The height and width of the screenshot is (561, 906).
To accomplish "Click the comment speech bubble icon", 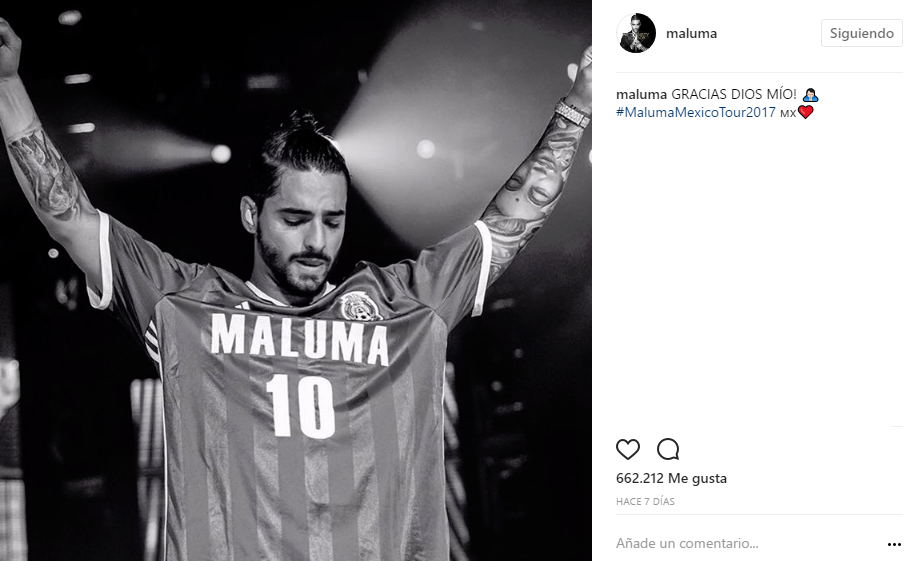I will (x=668, y=449).
